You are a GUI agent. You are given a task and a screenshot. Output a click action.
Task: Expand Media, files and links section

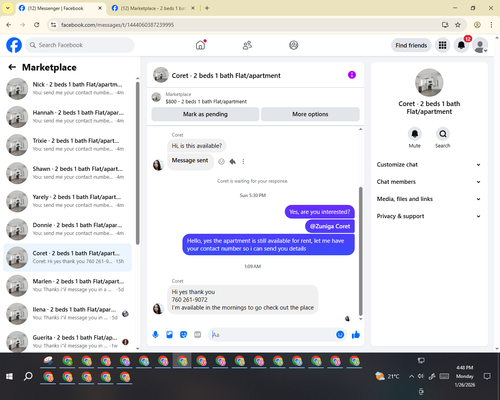click(x=429, y=199)
